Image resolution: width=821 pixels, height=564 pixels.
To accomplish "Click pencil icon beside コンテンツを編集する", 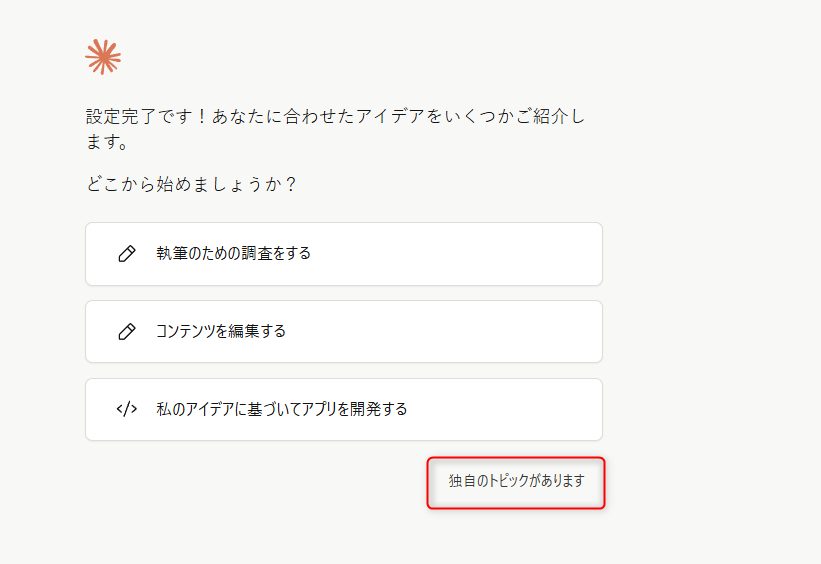I will pos(127,332).
